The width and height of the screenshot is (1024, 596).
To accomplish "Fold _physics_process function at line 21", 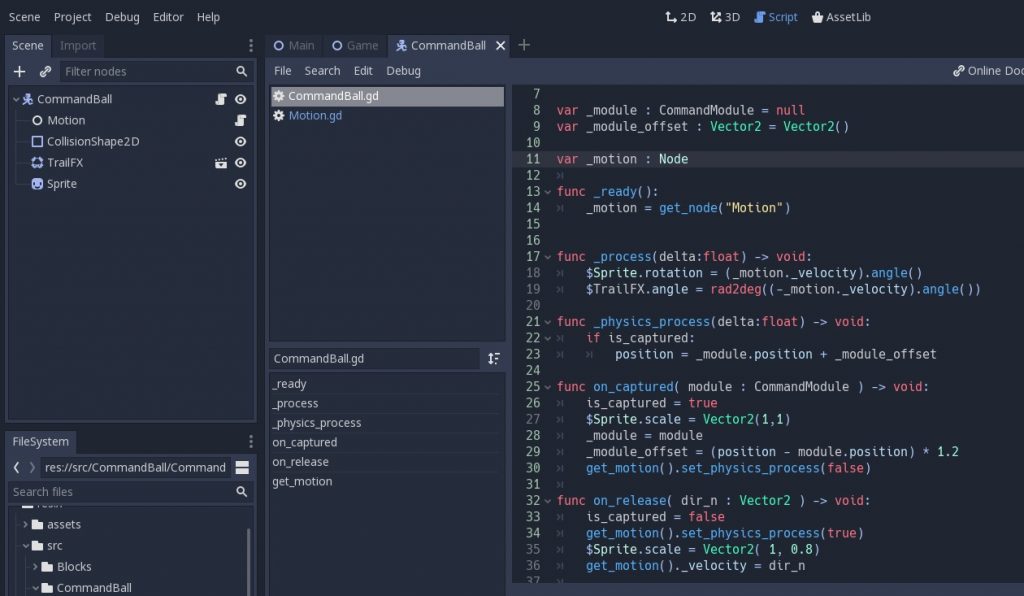I will [547, 322].
